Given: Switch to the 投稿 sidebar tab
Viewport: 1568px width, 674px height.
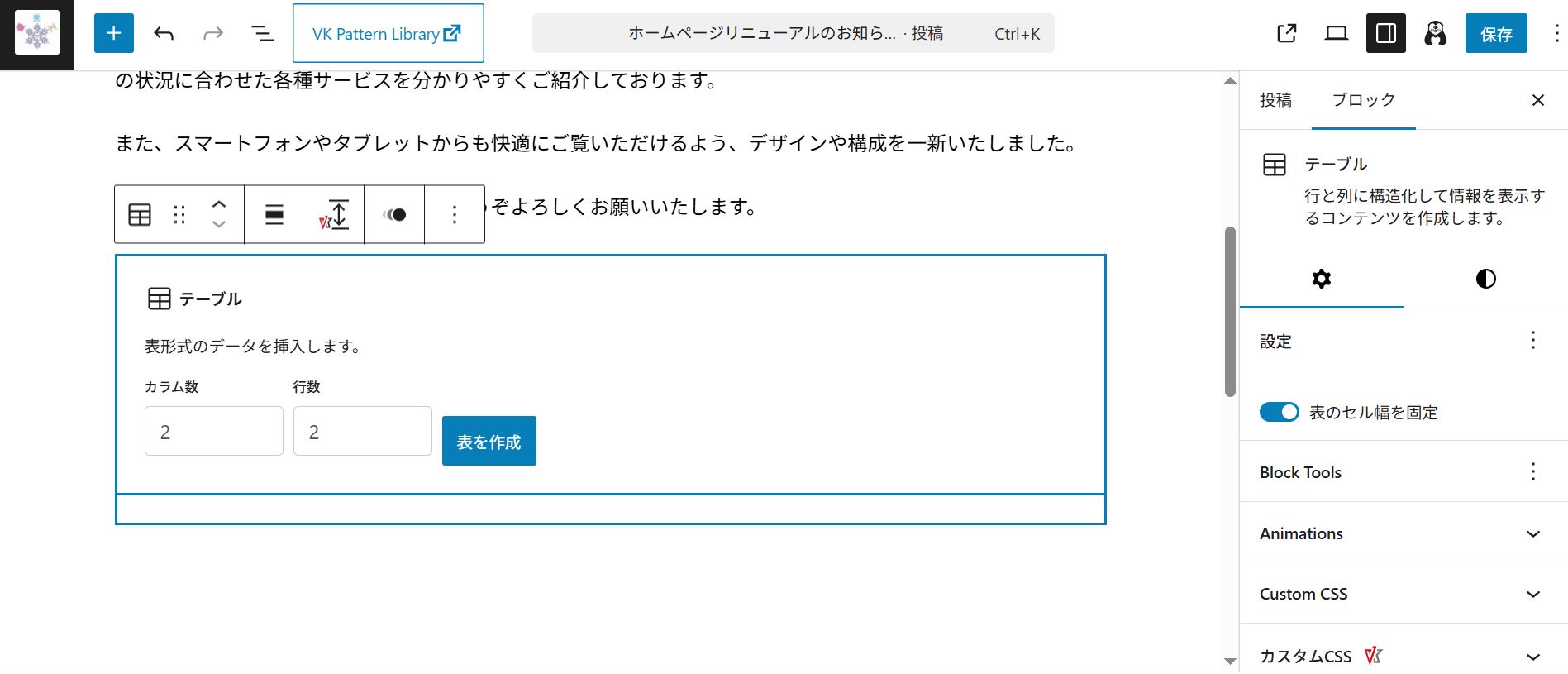Looking at the screenshot, I should (x=1275, y=100).
